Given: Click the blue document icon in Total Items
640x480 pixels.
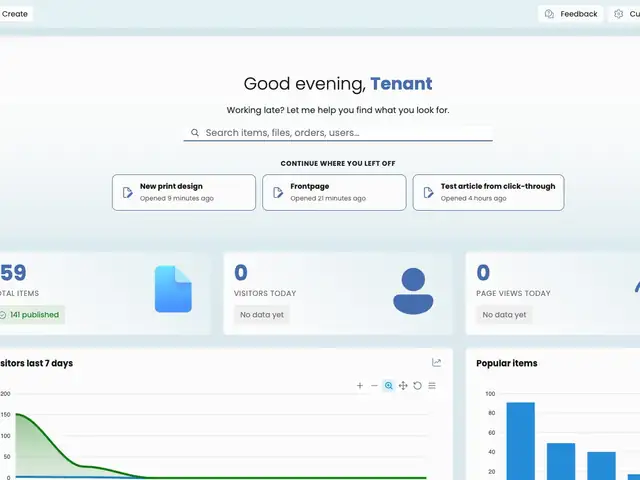Looking at the screenshot, I should coord(173,289).
